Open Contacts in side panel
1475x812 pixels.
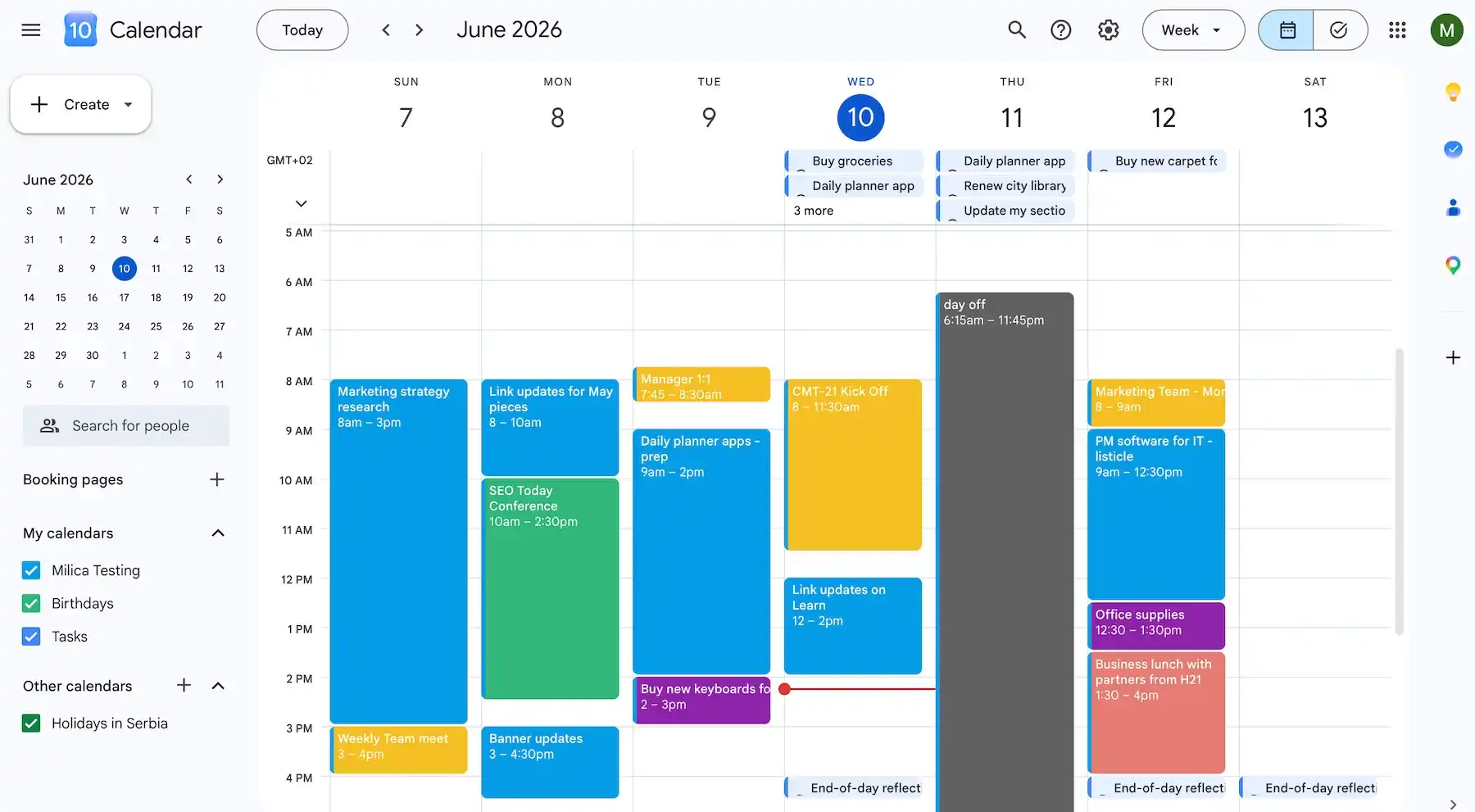click(1453, 207)
